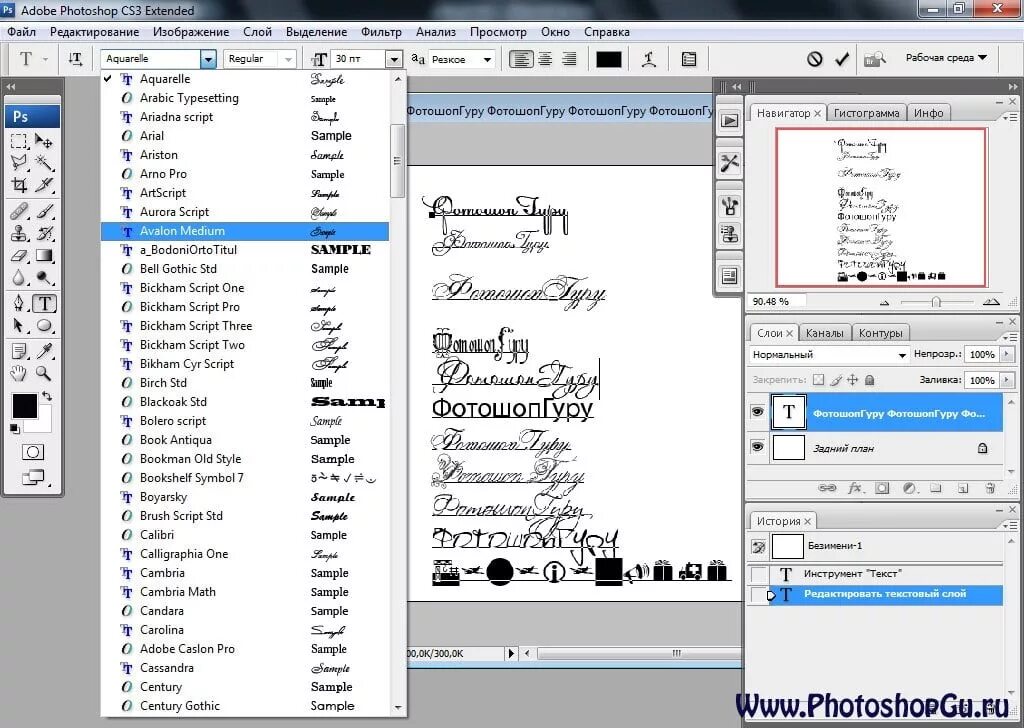Switch to the Контуры tab
The width and height of the screenshot is (1024, 728).
880,333
